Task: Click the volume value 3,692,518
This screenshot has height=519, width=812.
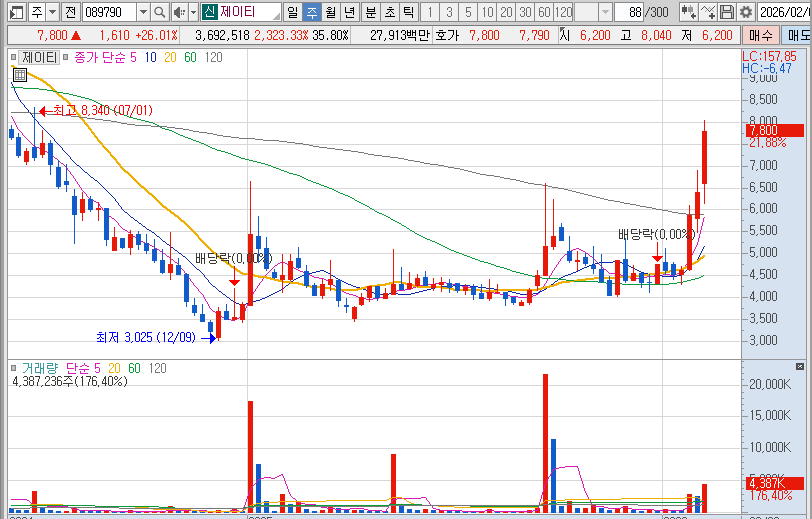Action: (222, 35)
